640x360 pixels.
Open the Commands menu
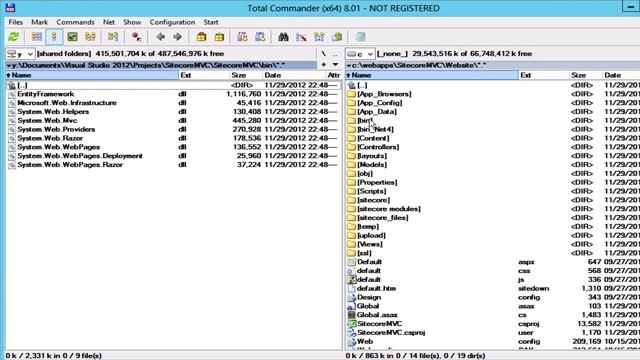76,22
